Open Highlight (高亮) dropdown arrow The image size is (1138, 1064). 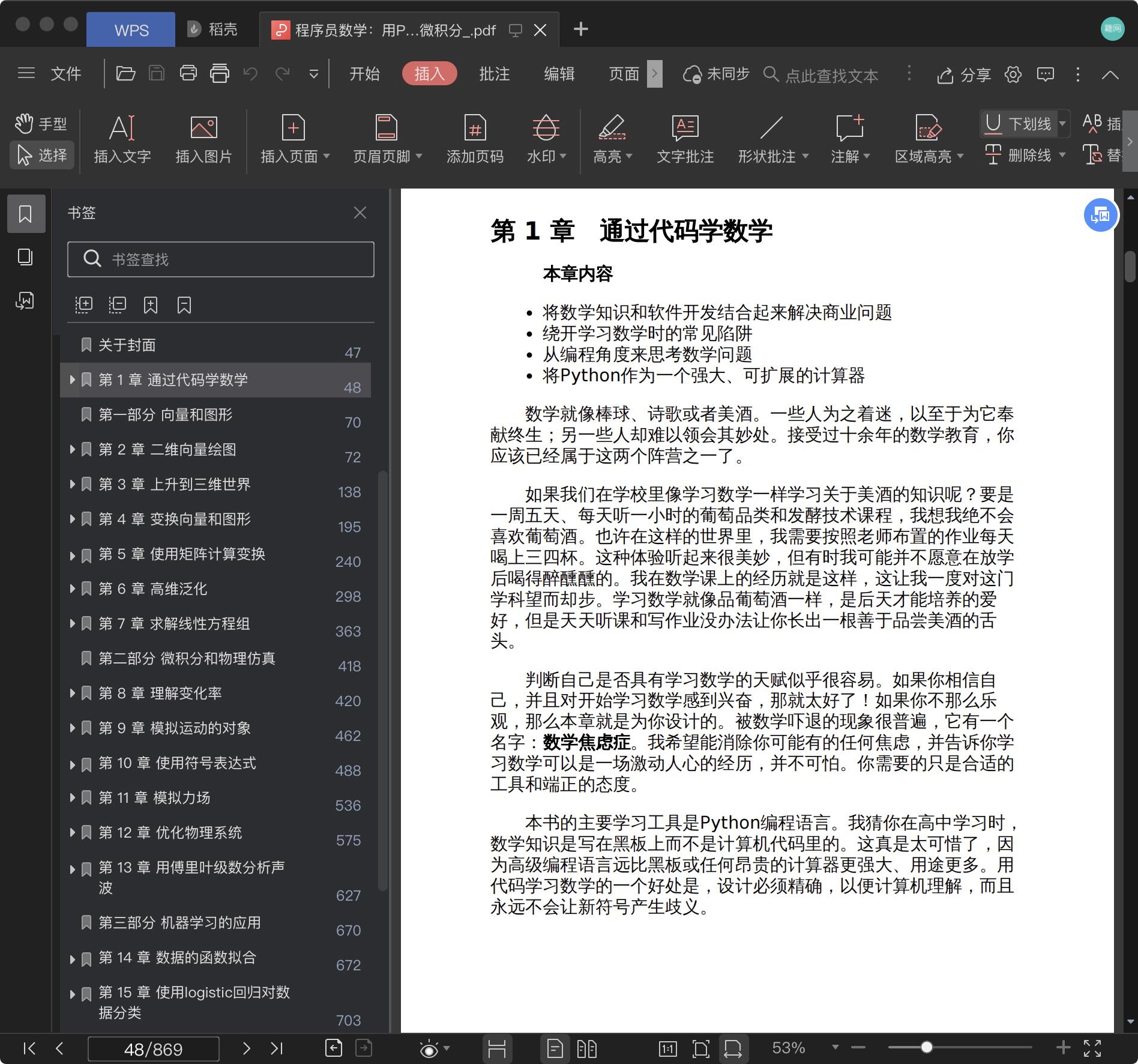[x=629, y=156]
